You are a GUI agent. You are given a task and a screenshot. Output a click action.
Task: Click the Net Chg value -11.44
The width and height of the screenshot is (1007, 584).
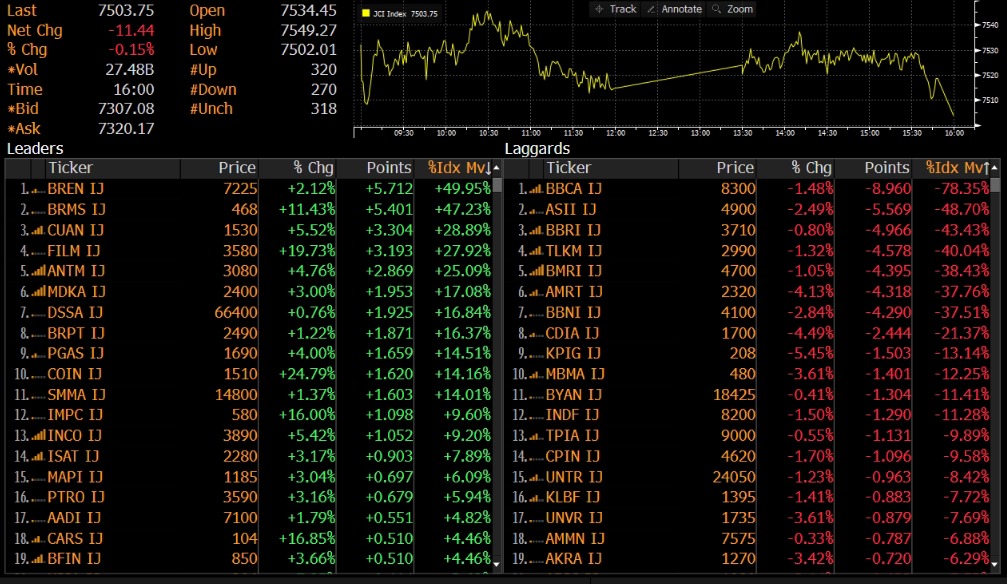click(131, 31)
